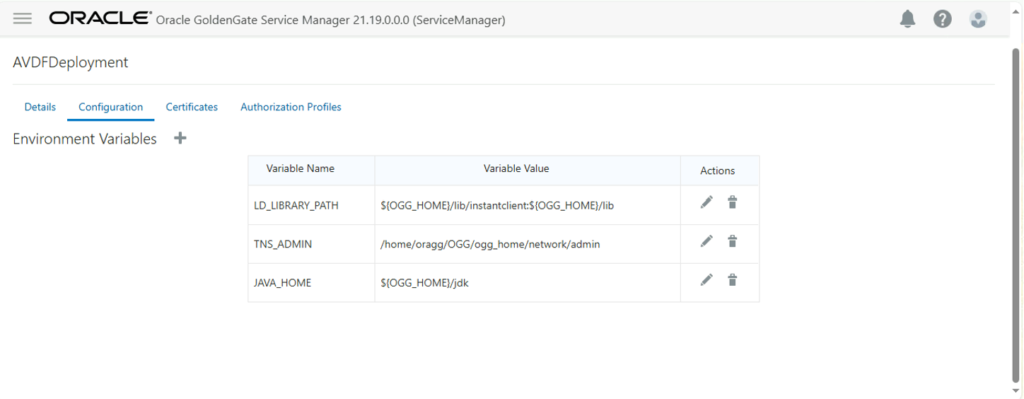The width and height of the screenshot is (1024, 399).
Task: Edit the JAVA_HOME variable
Action: 706,280
